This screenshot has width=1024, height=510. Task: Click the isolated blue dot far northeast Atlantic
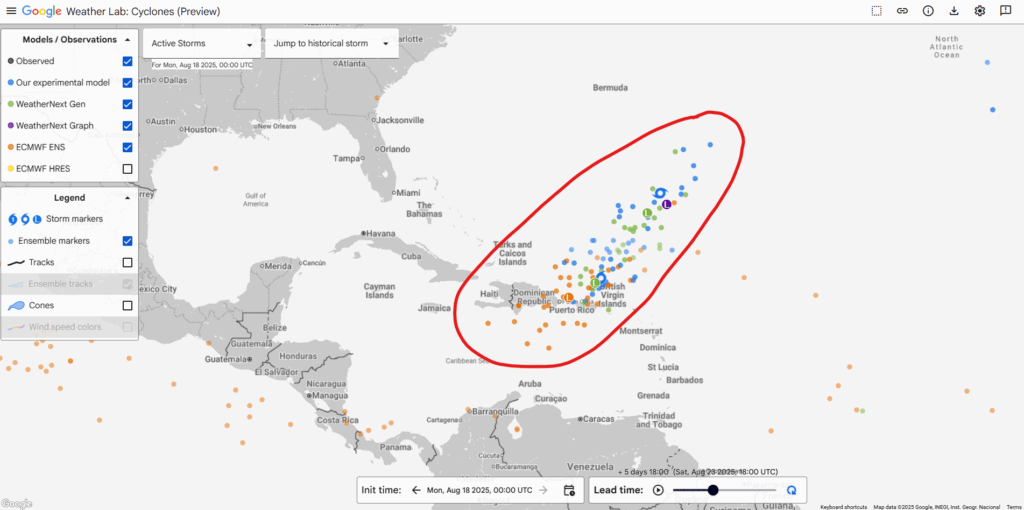coord(987,63)
